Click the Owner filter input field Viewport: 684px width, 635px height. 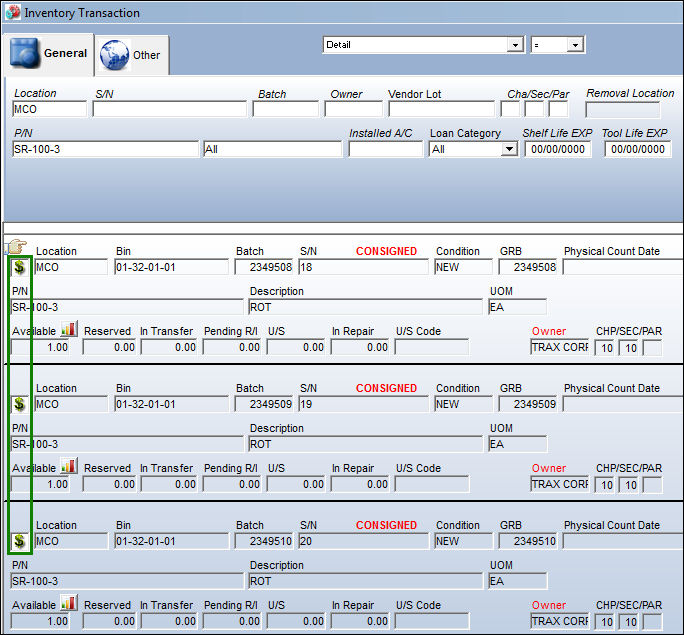(353, 109)
